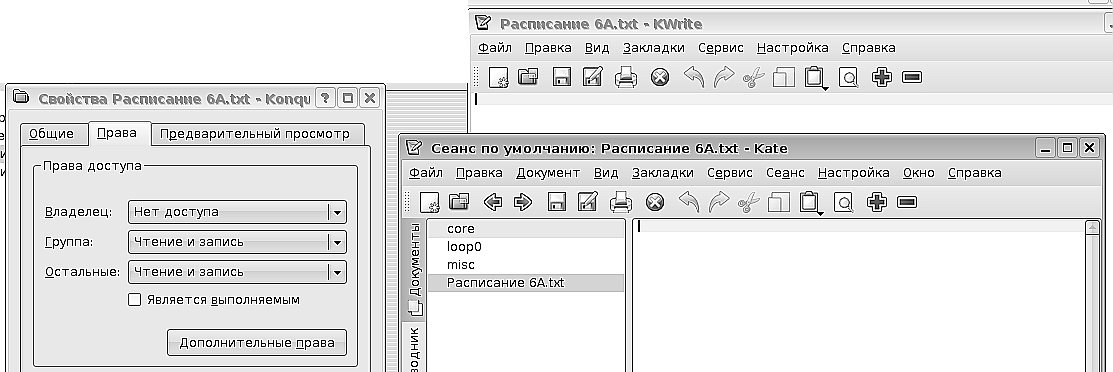Screen dimensions: 1113x372
Task: Select 'misc' in Kate documents list
Action: pyautogui.click(x=525, y=265)
